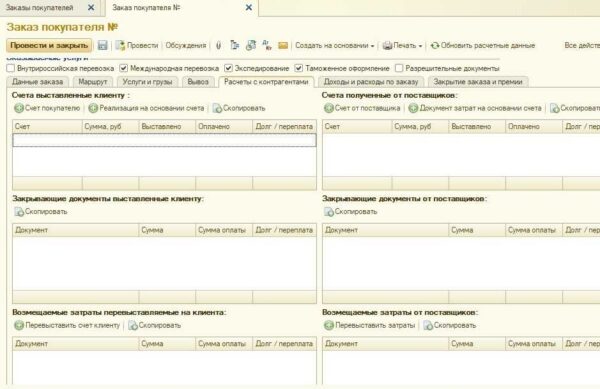Click Выставлено header in client invoices table
600x389 pixels.
click(167, 127)
